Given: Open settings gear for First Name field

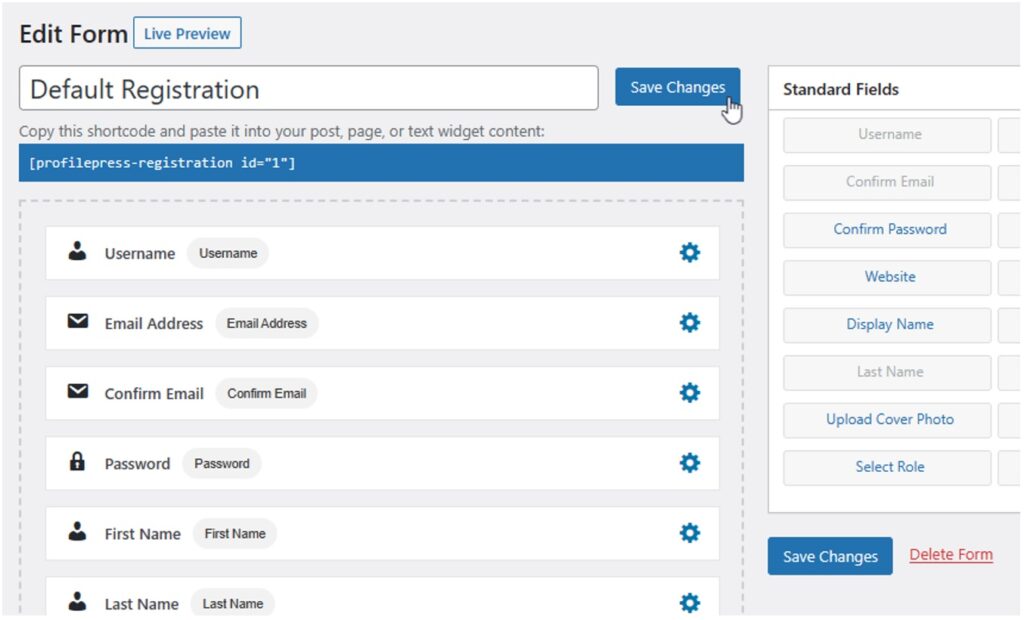Looking at the screenshot, I should [690, 533].
